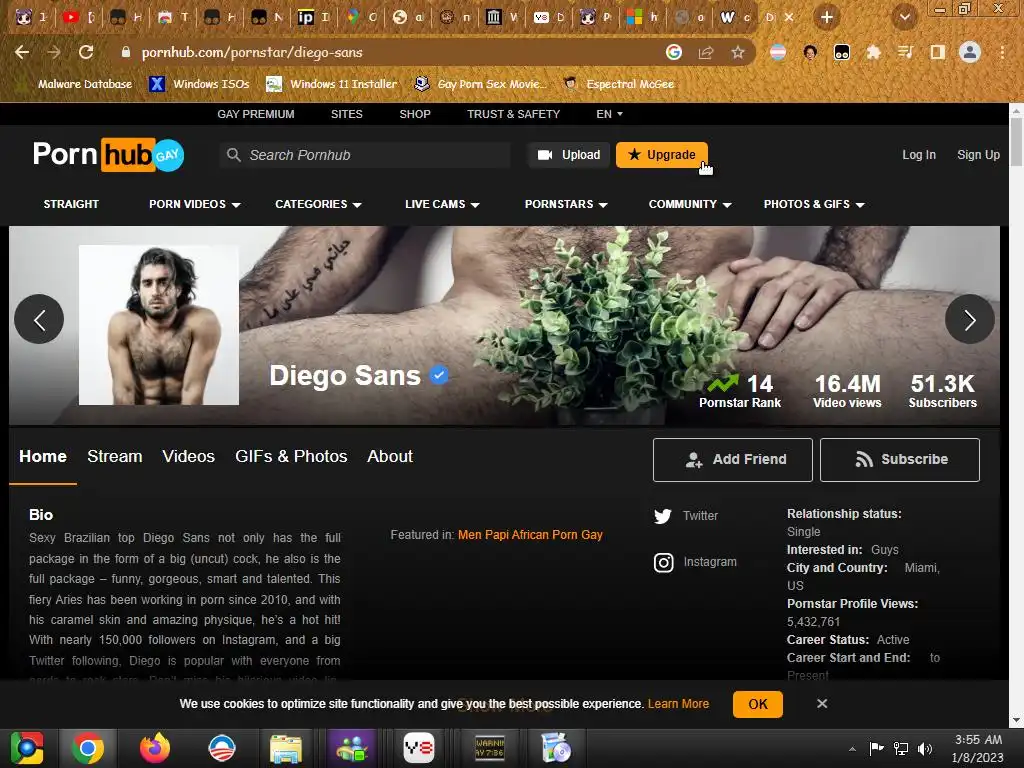Go to the next profile with right arrow

pyautogui.click(x=970, y=319)
